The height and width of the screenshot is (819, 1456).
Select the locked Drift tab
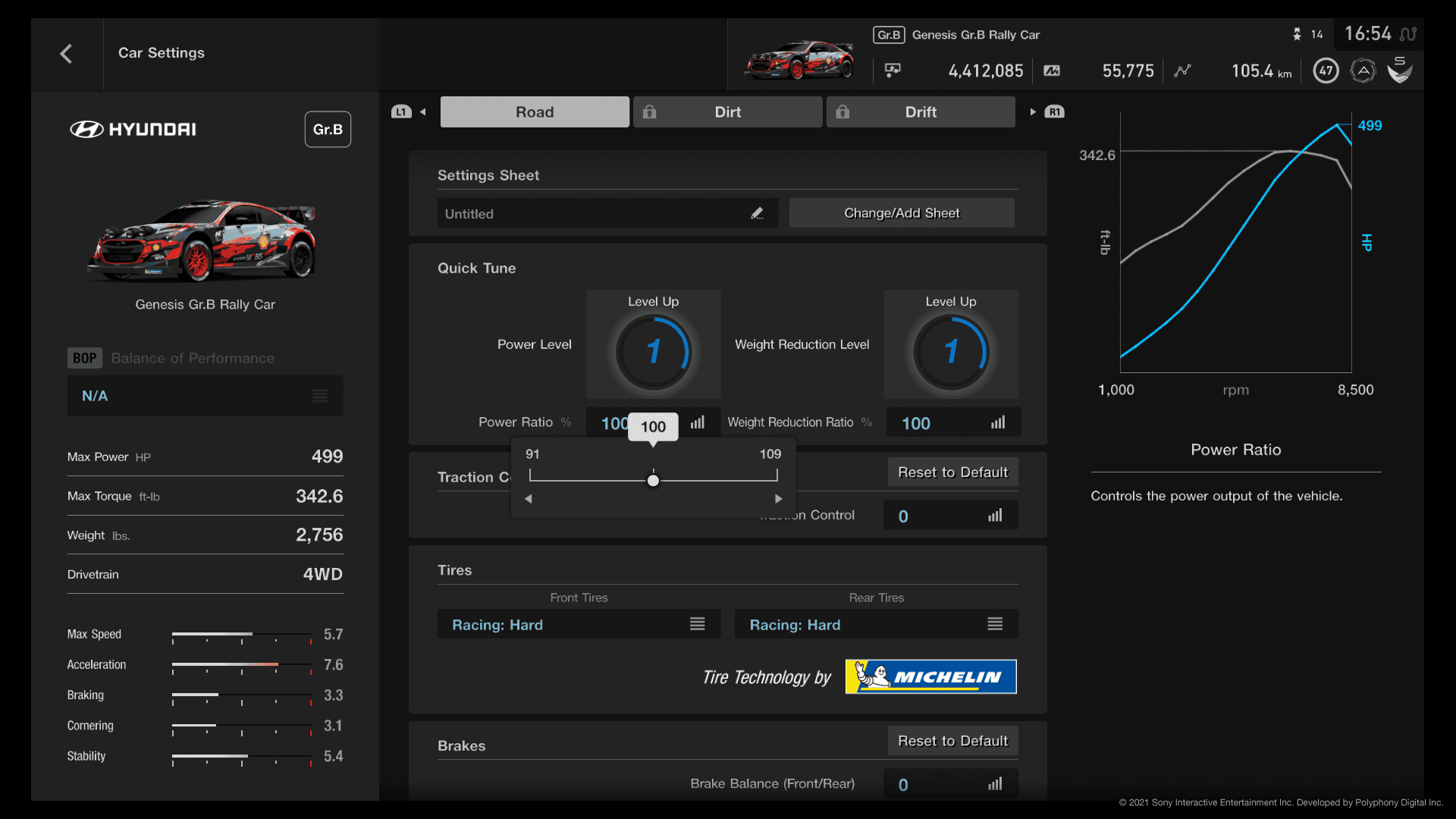921,112
